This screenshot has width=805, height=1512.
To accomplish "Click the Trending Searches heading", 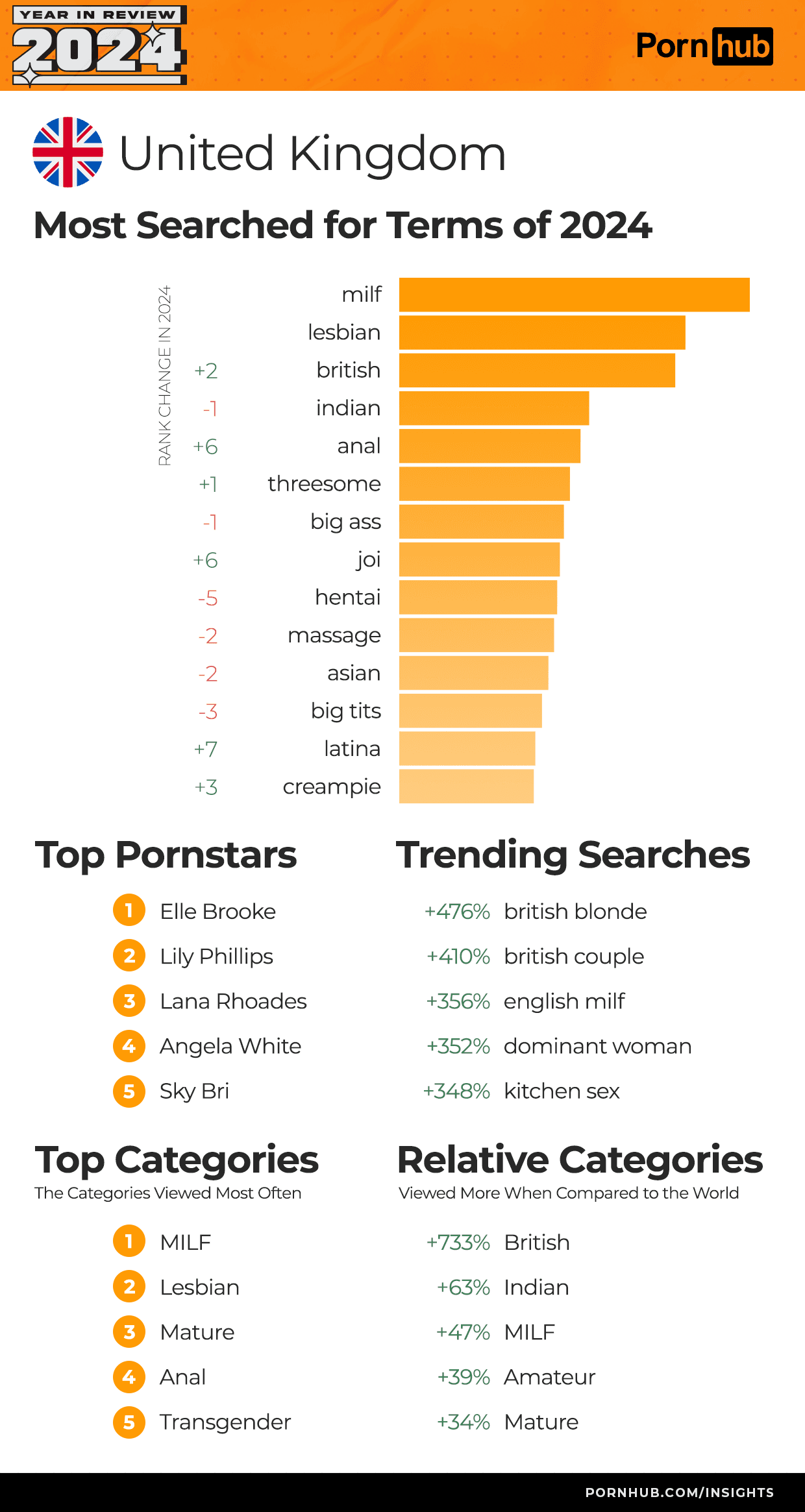I will click(573, 855).
